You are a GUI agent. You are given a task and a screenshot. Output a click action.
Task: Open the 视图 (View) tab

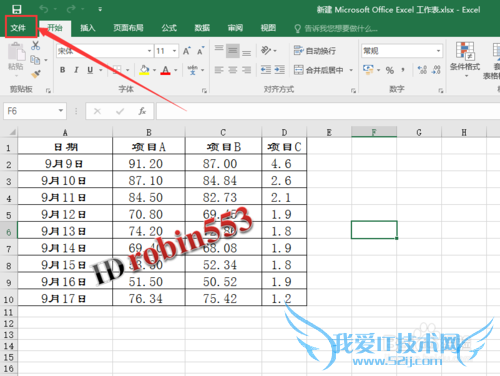[x=268, y=28]
